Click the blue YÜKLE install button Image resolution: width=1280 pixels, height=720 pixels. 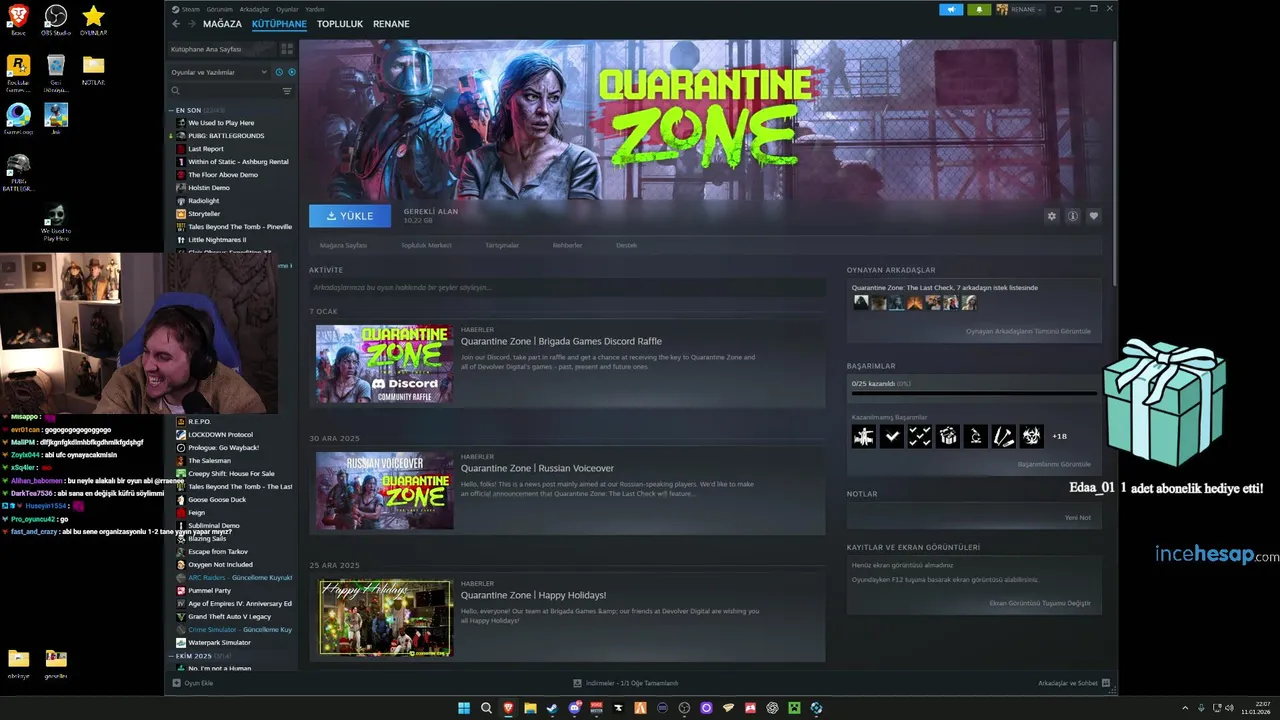[350, 216]
